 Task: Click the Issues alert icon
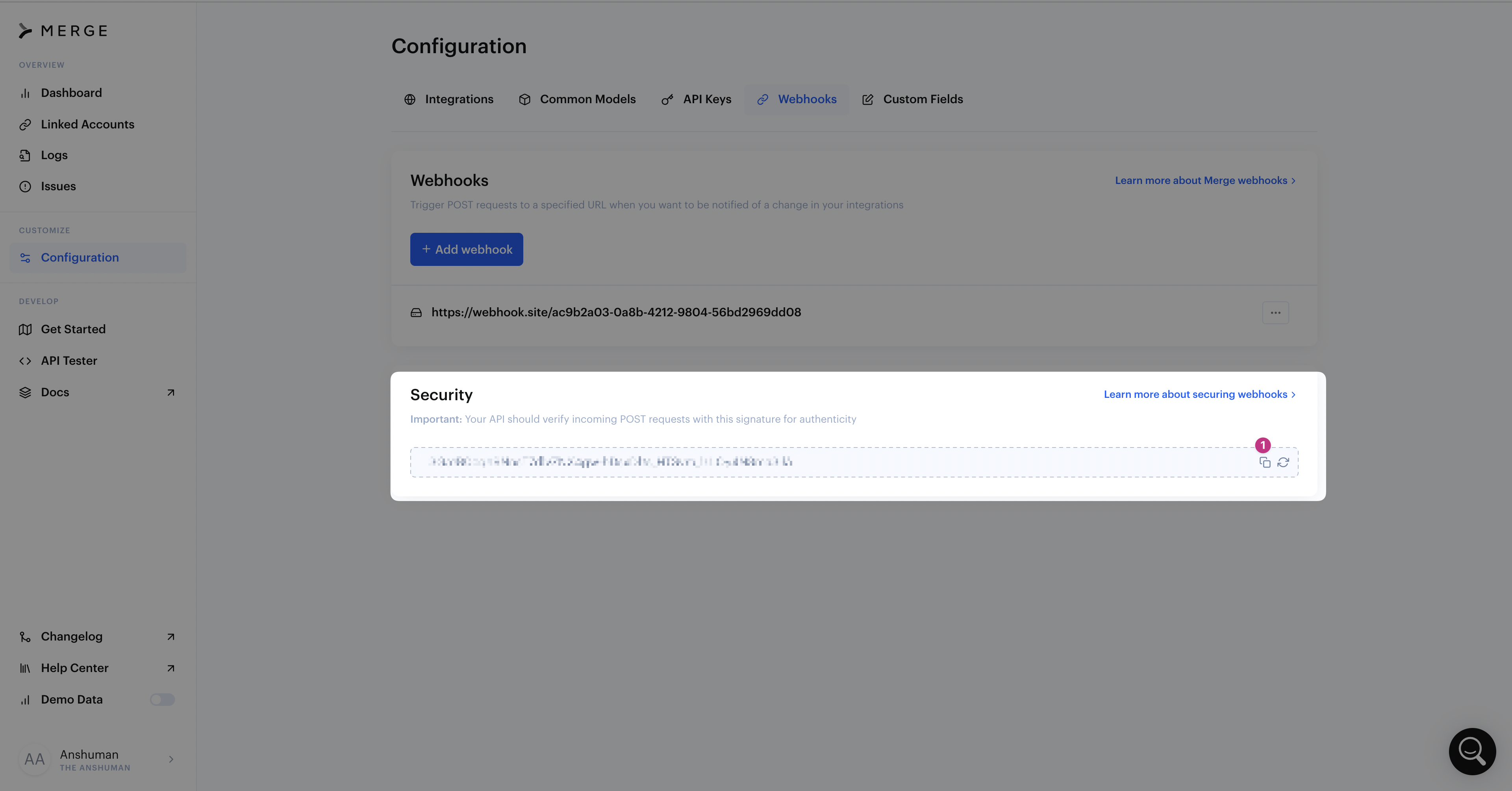coord(25,187)
